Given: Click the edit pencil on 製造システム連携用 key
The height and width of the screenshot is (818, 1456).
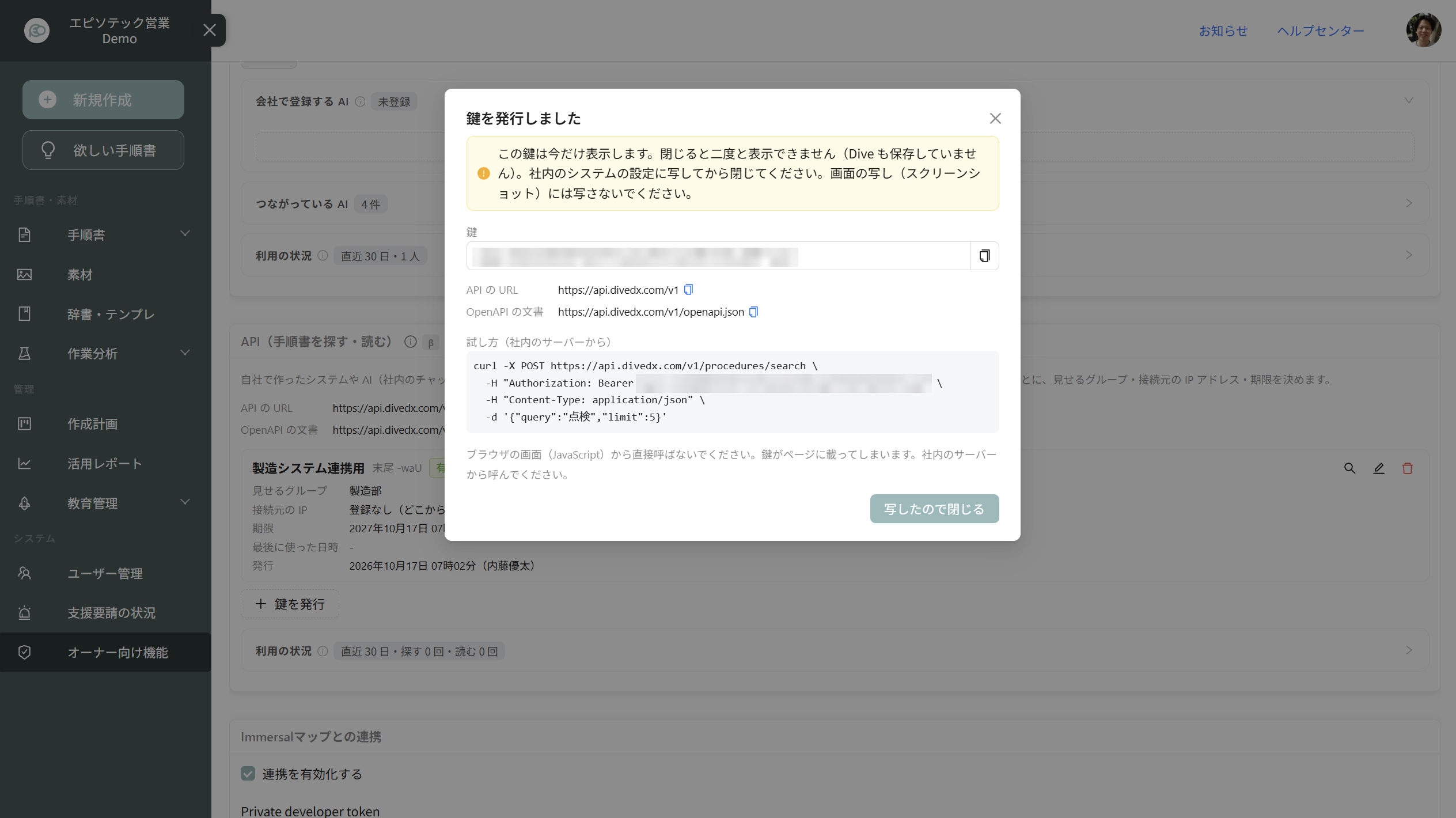Looking at the screenshot, I should [x=1378, y=468].
